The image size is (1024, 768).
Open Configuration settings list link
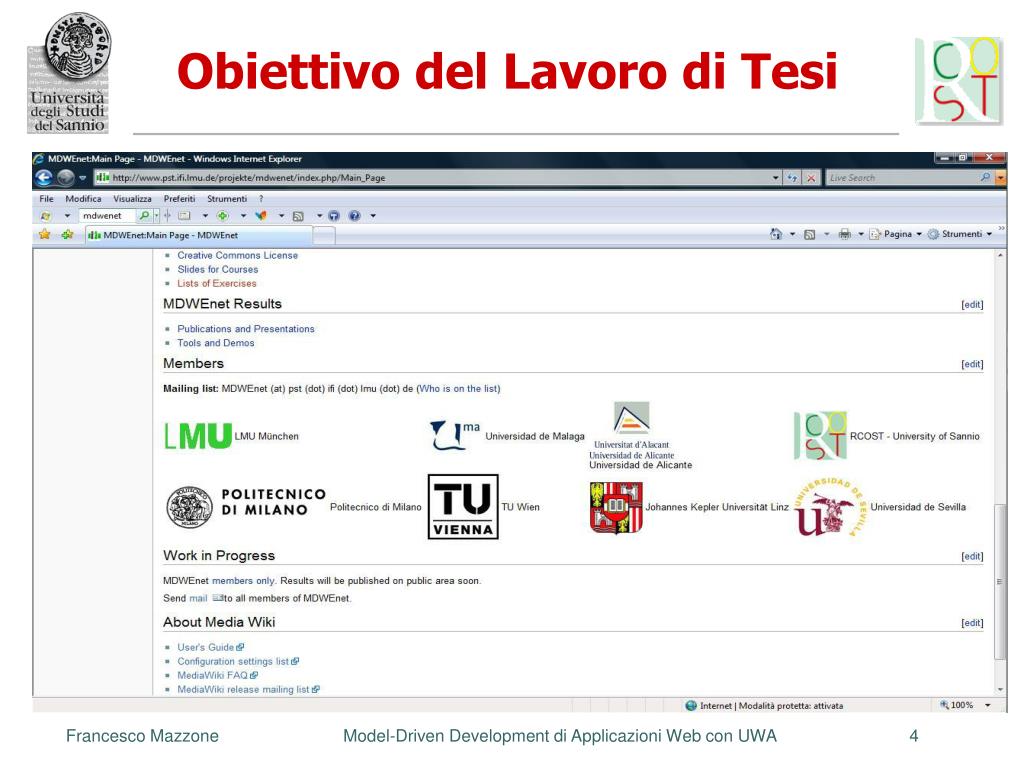point(238,662)
